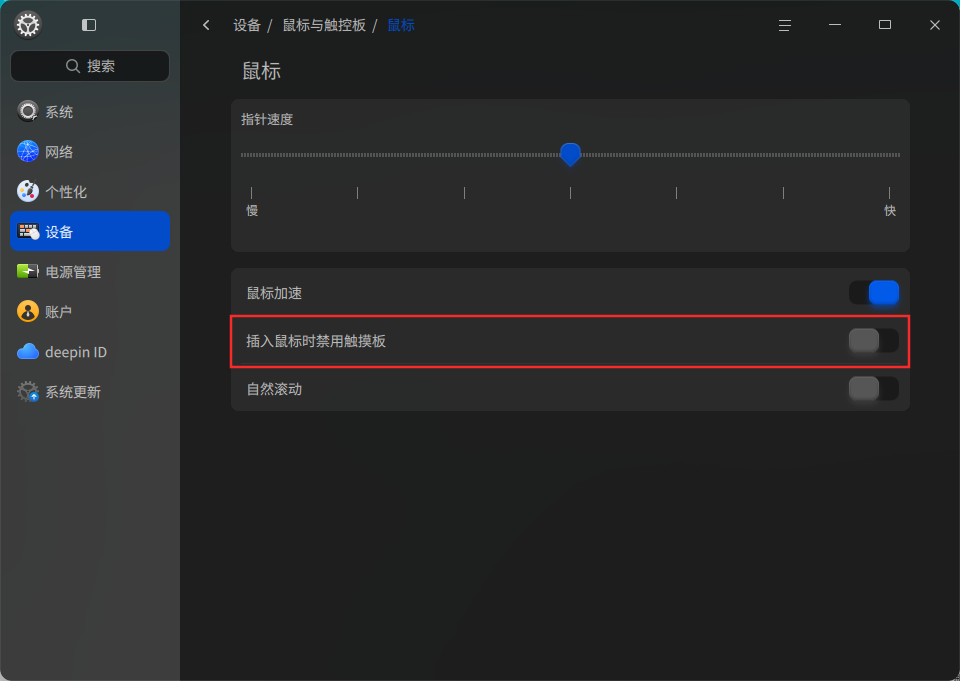The width and height of the screenshot is (960, 681).
Task: Open 系统 settings category
Action: tap(90, 111)
